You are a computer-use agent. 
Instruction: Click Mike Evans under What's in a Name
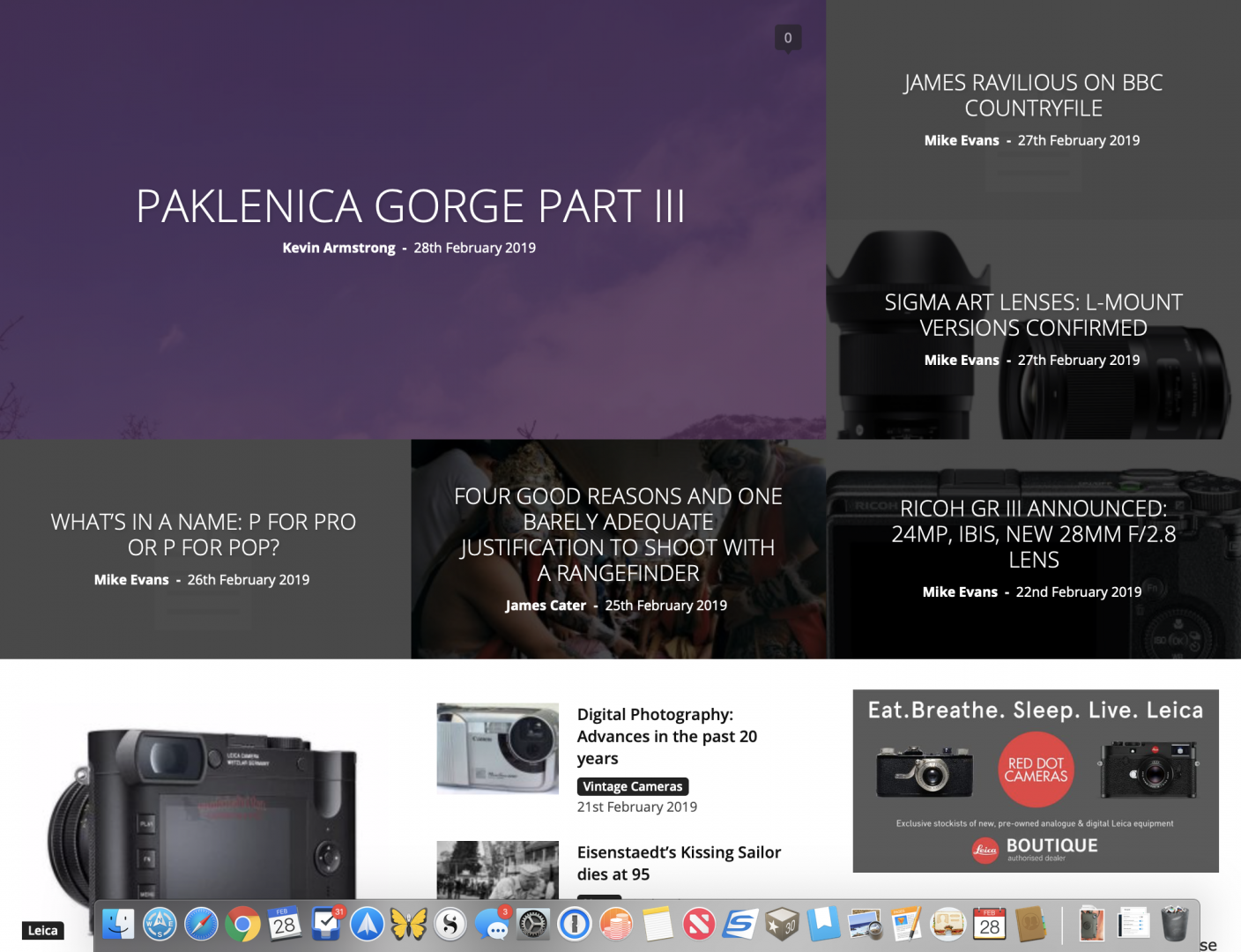[131, 580]
